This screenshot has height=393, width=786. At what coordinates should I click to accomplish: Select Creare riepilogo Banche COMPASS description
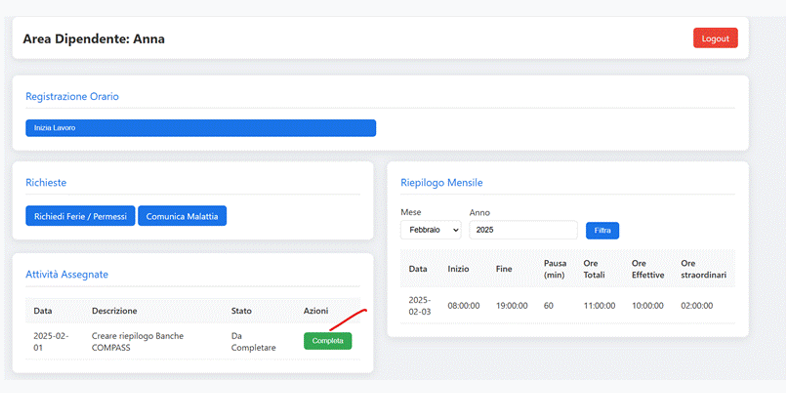click(138, 341)
